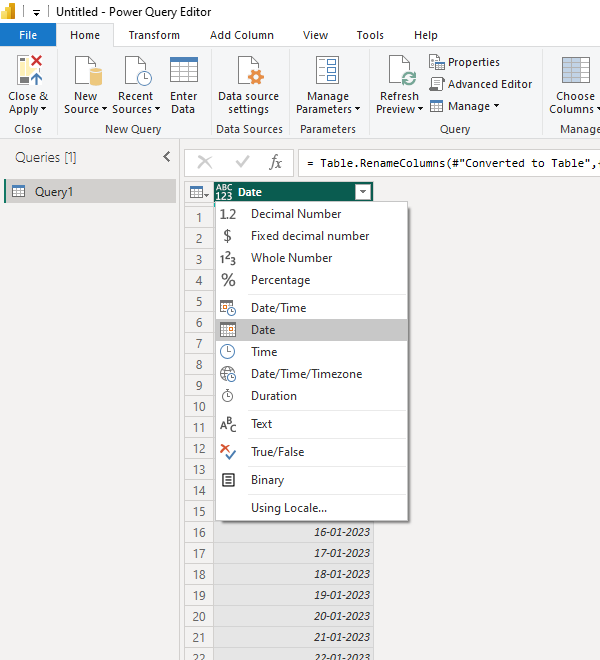Select row number 16
Screen dimensions: 600x660
199,532
